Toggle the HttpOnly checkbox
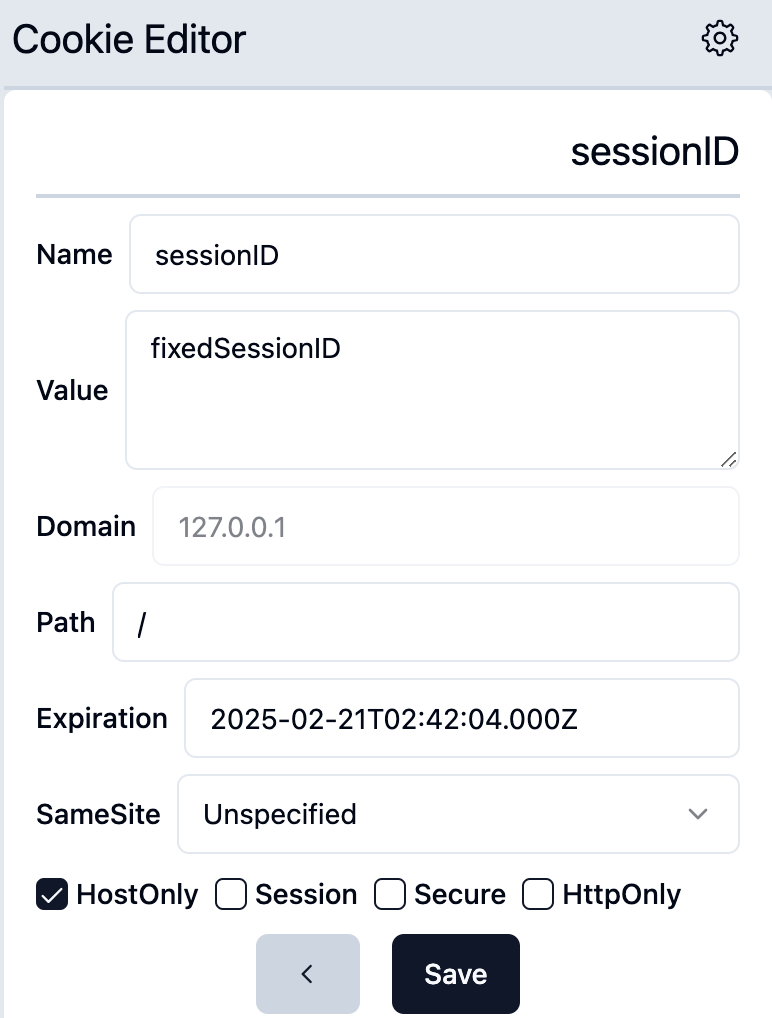Screen dimensions: 772x1018 tap(539, 894)
